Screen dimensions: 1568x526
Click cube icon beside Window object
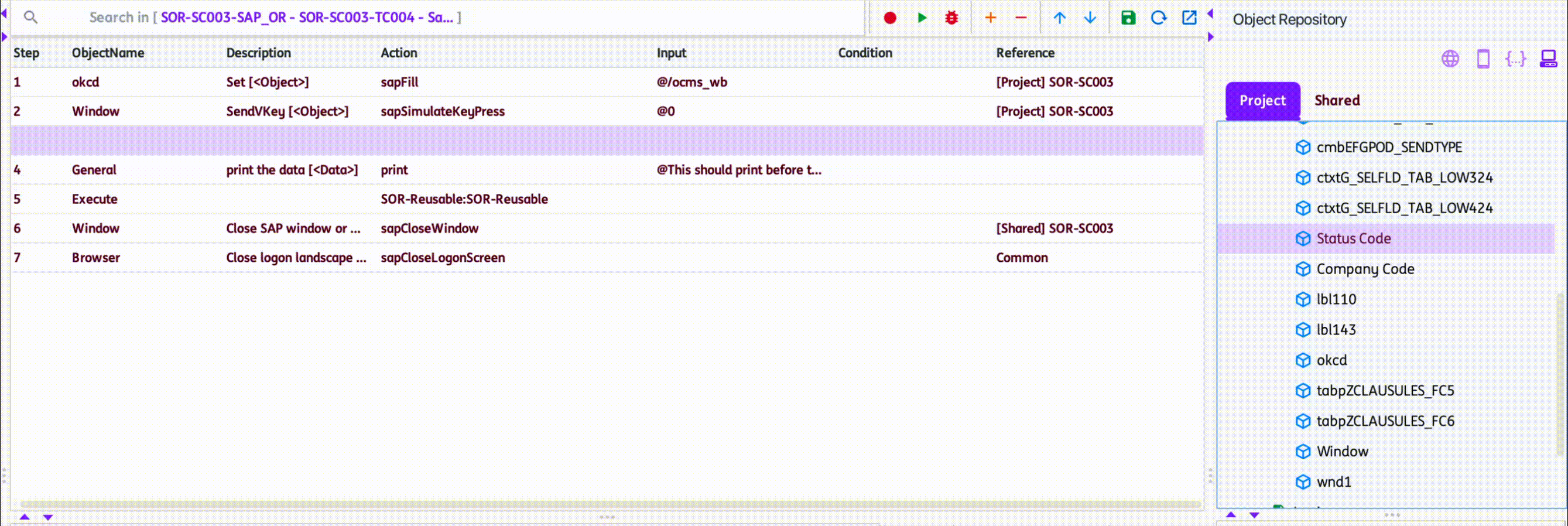1303,452
